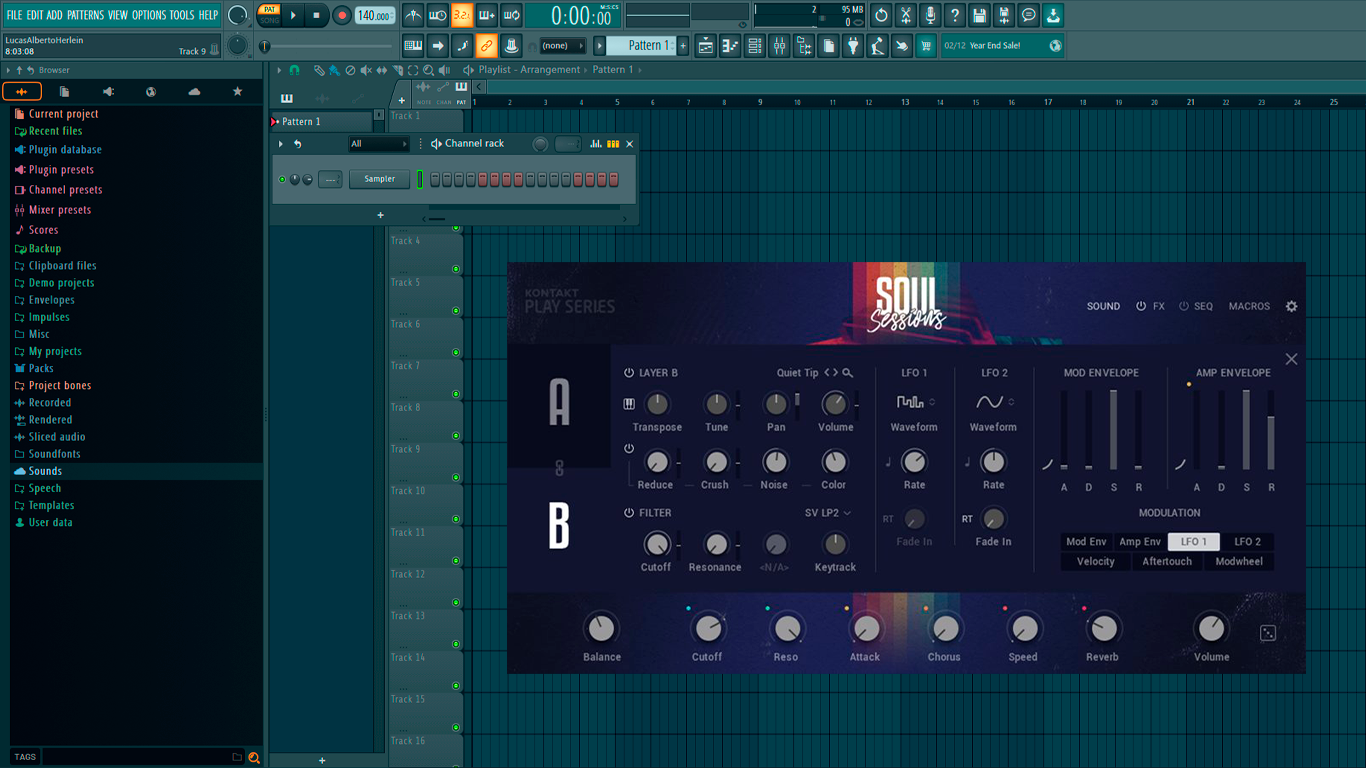Screen dimensions: 1366x768
Task: Expand the Demo projects folder
Action: [x=61, y=283]
